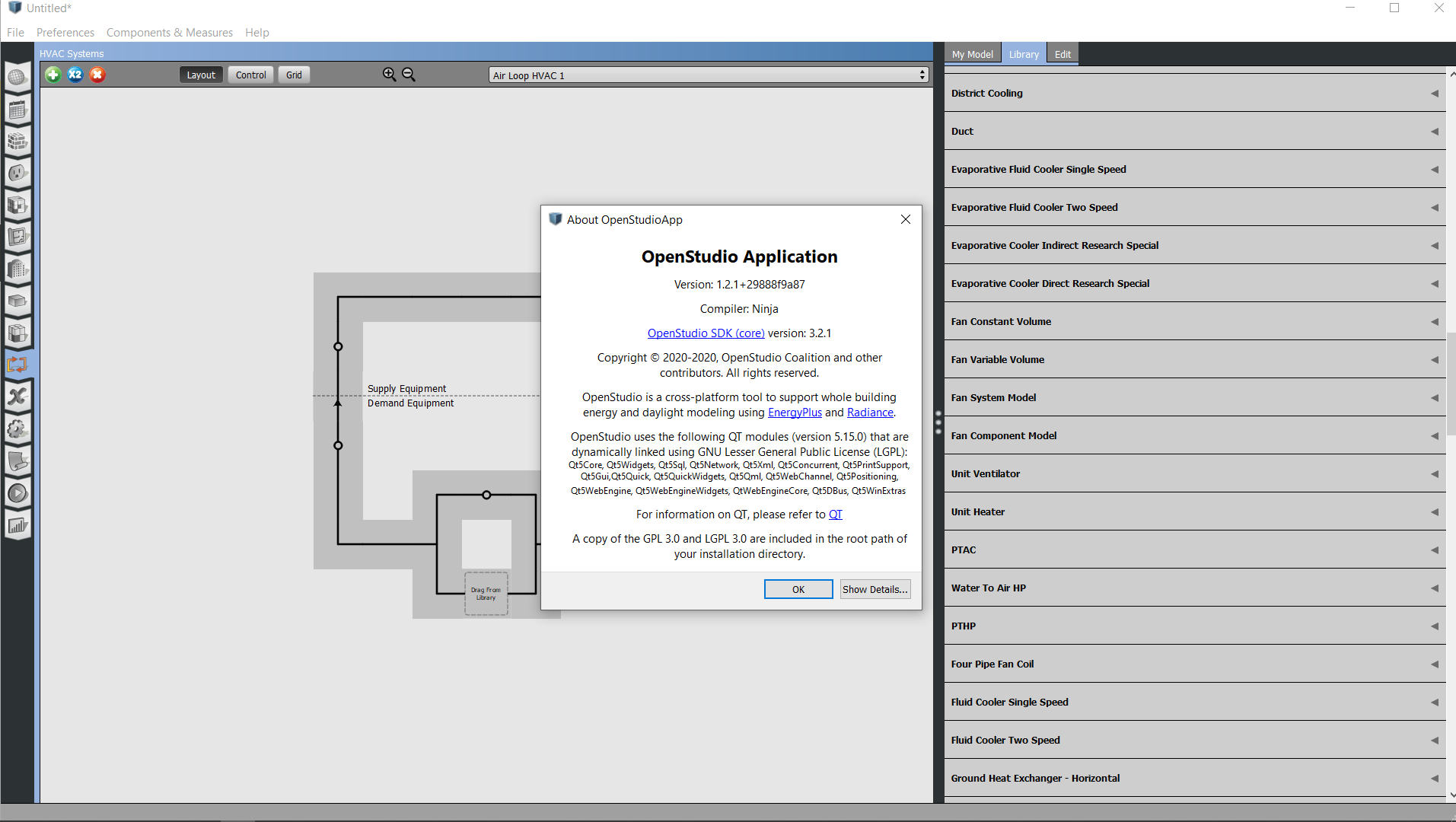Open the Components & Measures menu
Viewport: 1456px width, 822px height.
coord(170,33)
